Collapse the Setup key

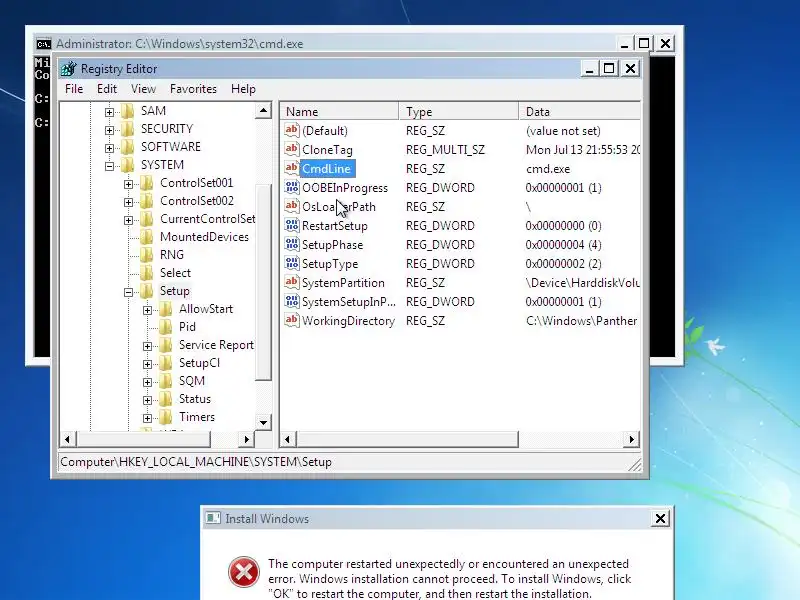click(x=128, y=292)
